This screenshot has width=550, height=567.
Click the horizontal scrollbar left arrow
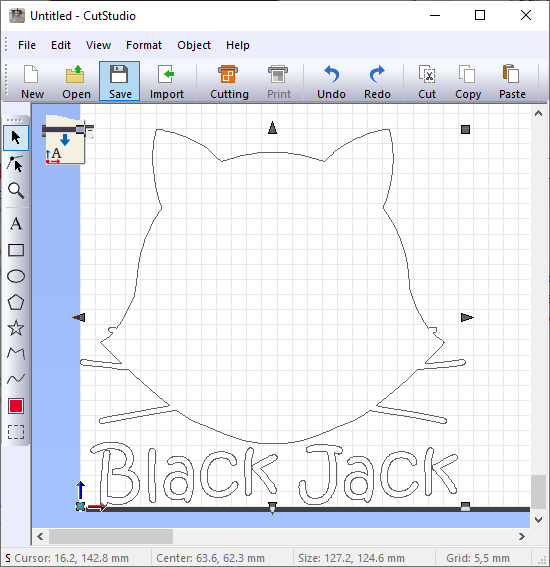point(40,536)
